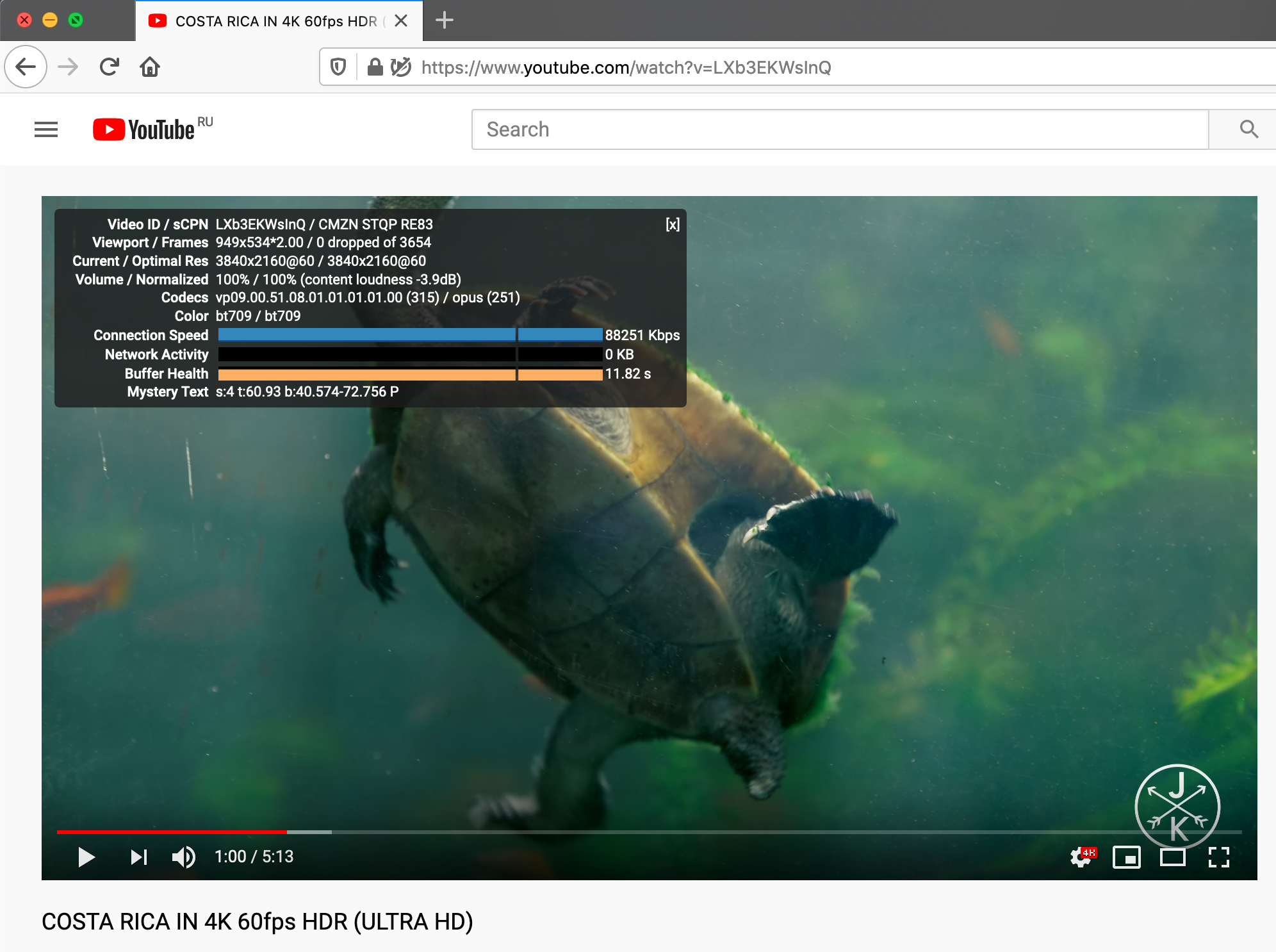Reload the page with the refresh icon
Image resolution: width=1276 pixels, height=952 pixels.
[109, 66]
